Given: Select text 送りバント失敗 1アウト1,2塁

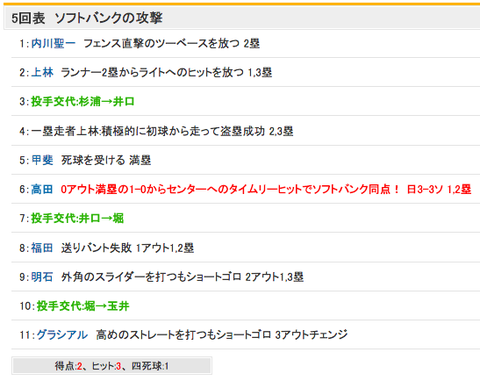Looking at the screenshot, I should (x=127, y=248).
